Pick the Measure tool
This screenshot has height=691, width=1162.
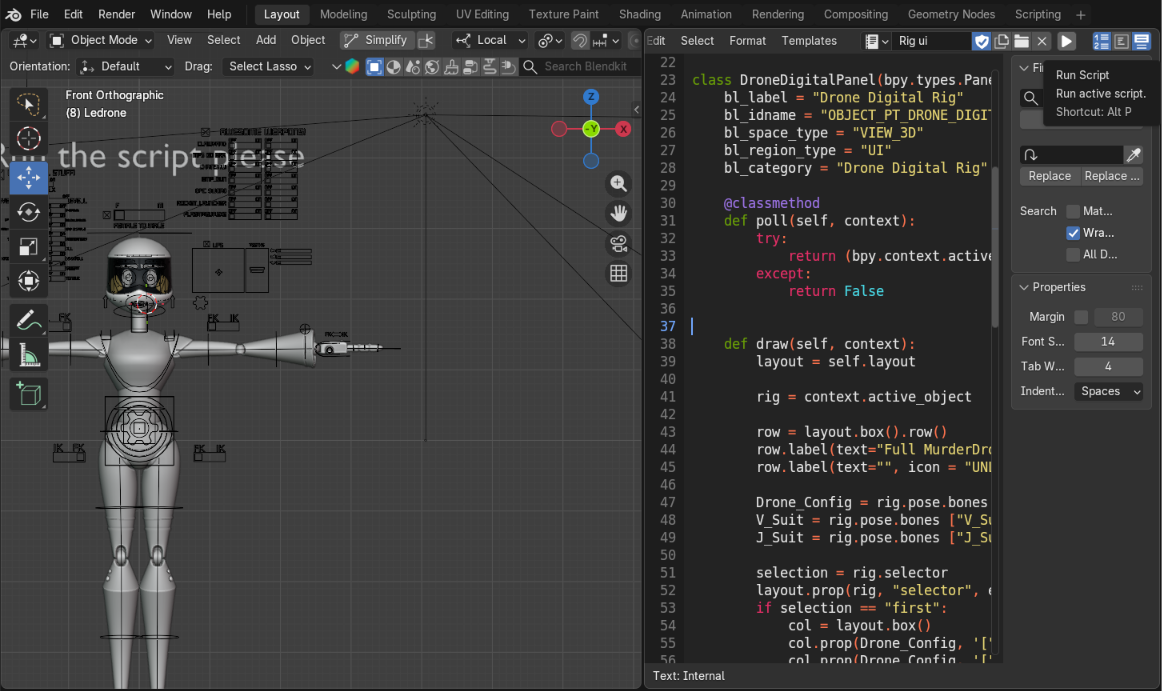coord(28,355)
